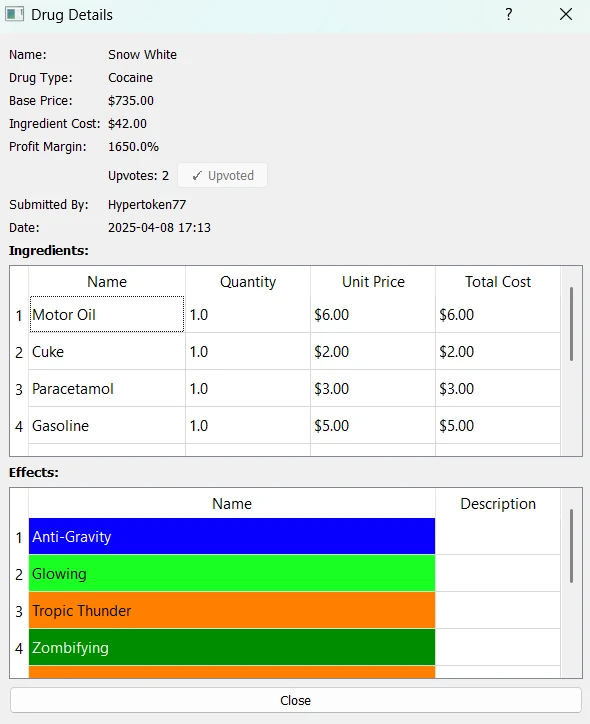This screenshot has height=724, width=590.
Task: Click the Quantity column header in Ingredients
Action: pos(248,282)
